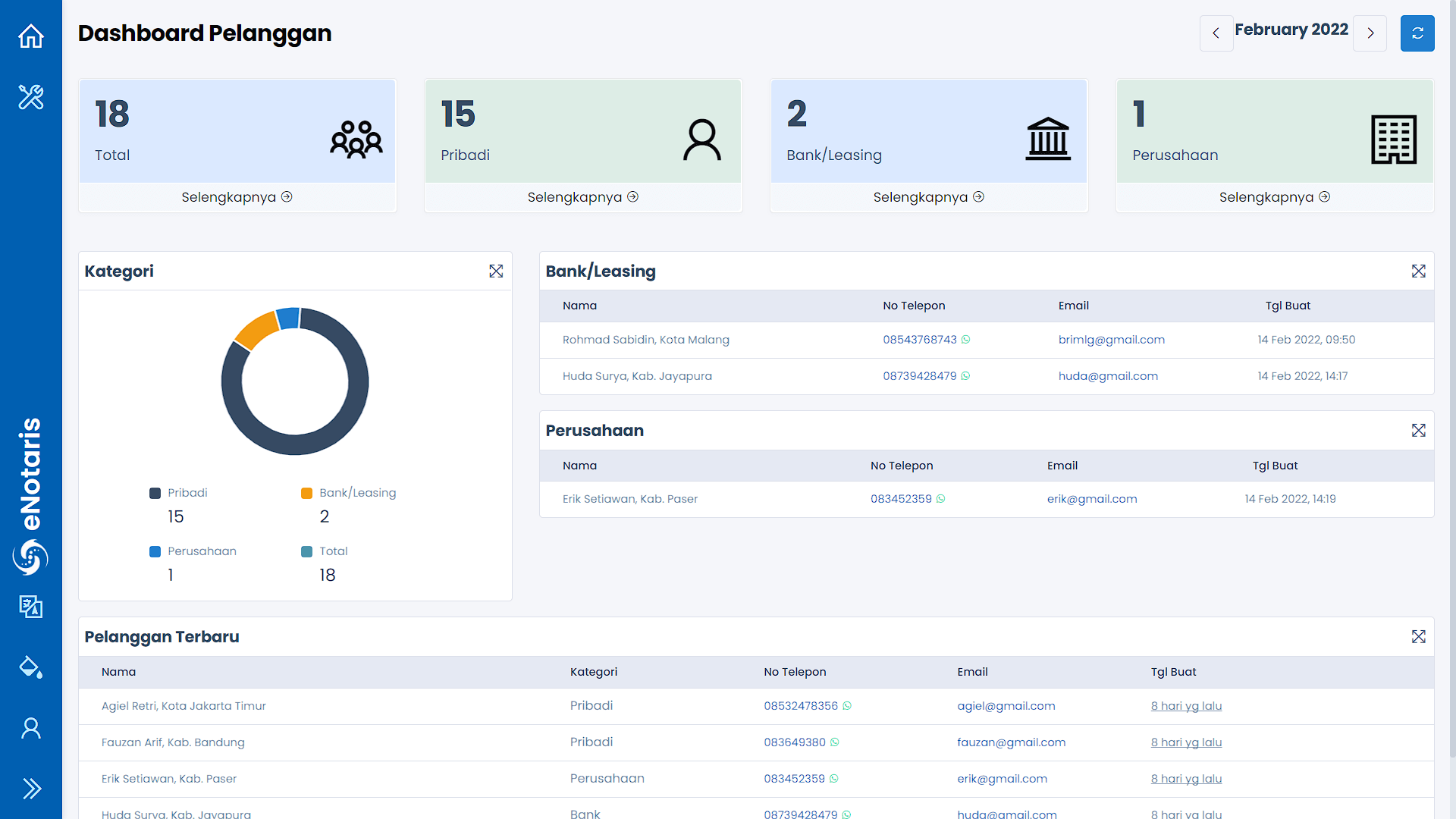The width and height of the screenshot is (1456, 819).
Task: Toggle Perusahaan legend swatch in chart
Action: pyautogui.click(x=155, y=552)
